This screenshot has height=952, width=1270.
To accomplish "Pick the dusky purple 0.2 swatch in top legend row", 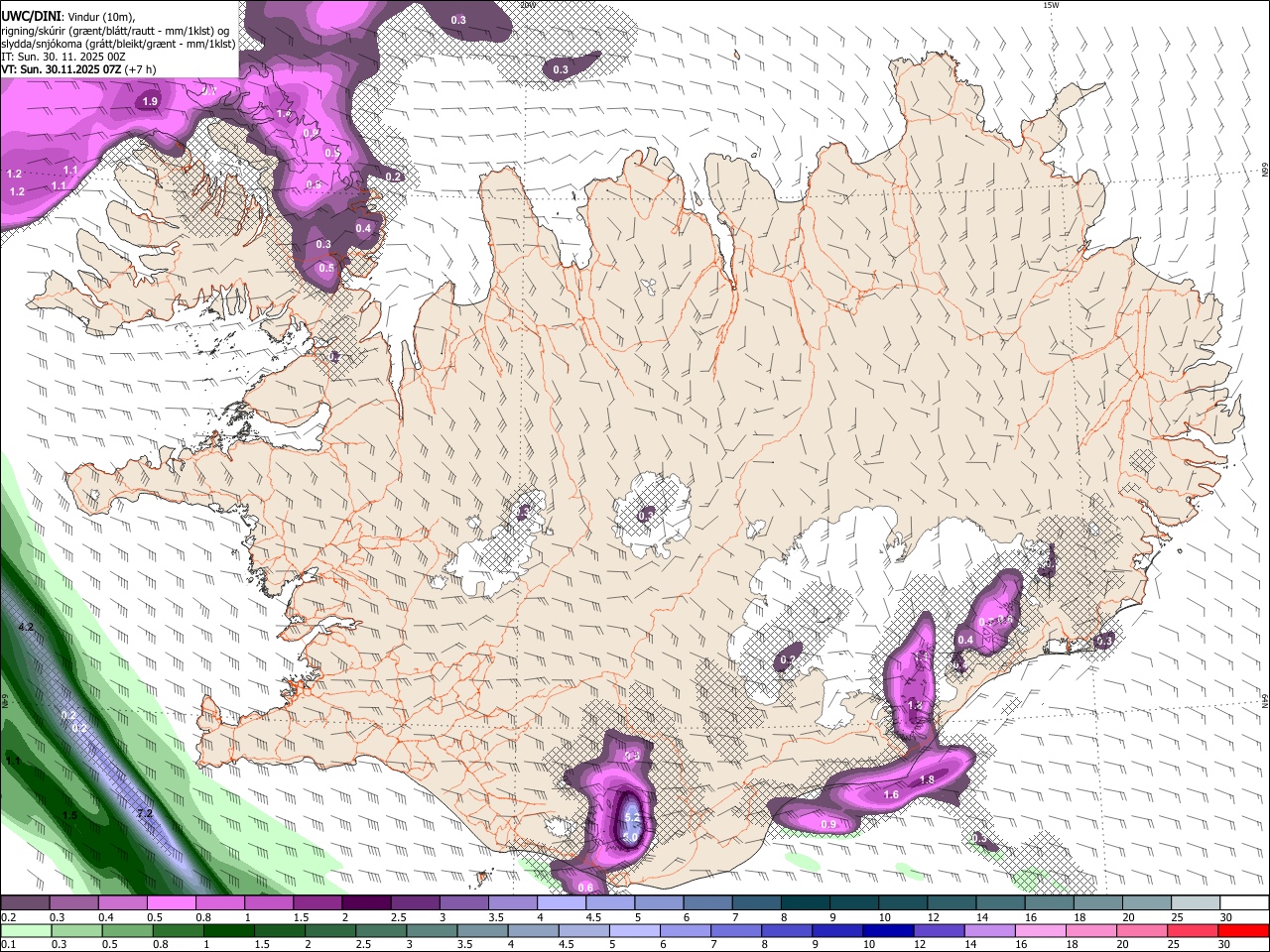I will coord(25,903).
